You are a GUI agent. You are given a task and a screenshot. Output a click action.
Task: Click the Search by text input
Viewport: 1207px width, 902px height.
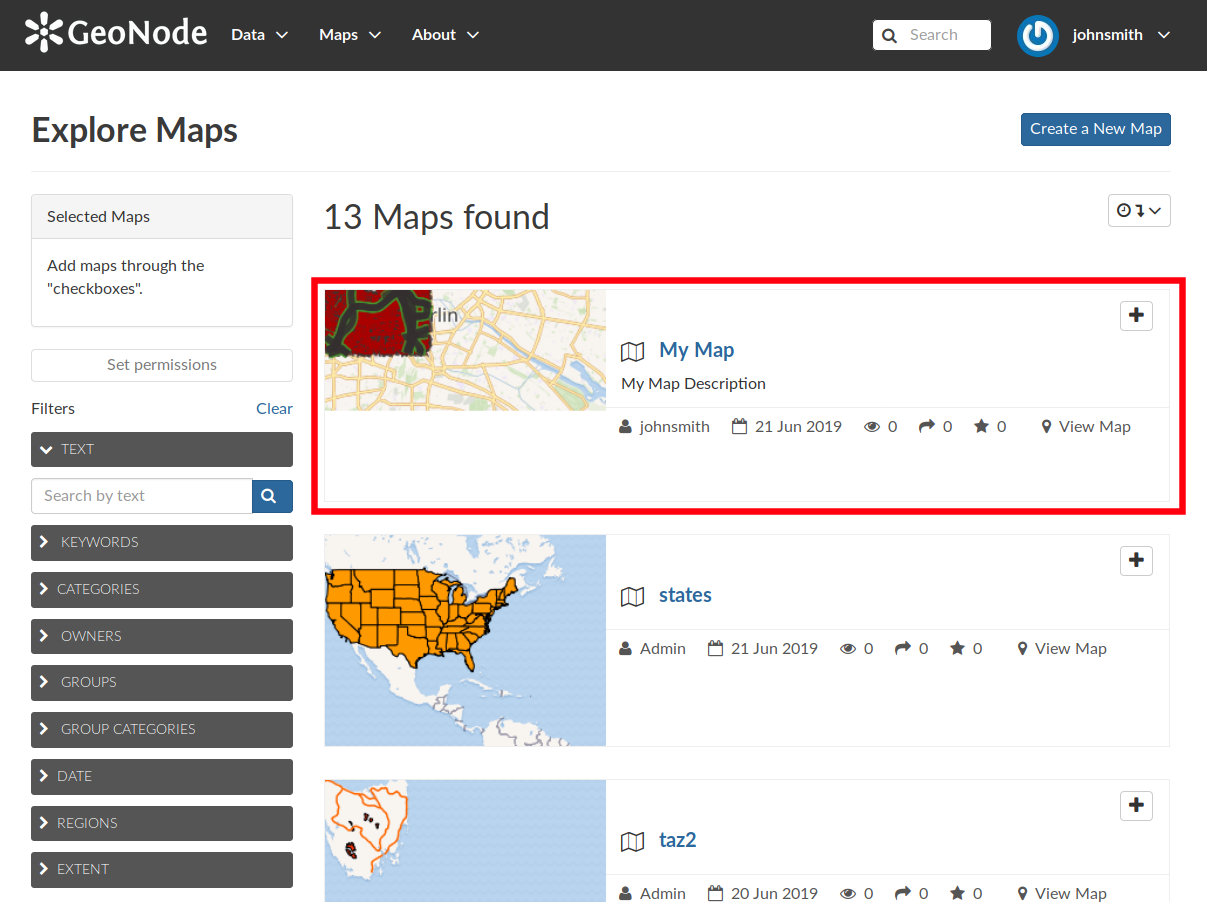(142, 496)
